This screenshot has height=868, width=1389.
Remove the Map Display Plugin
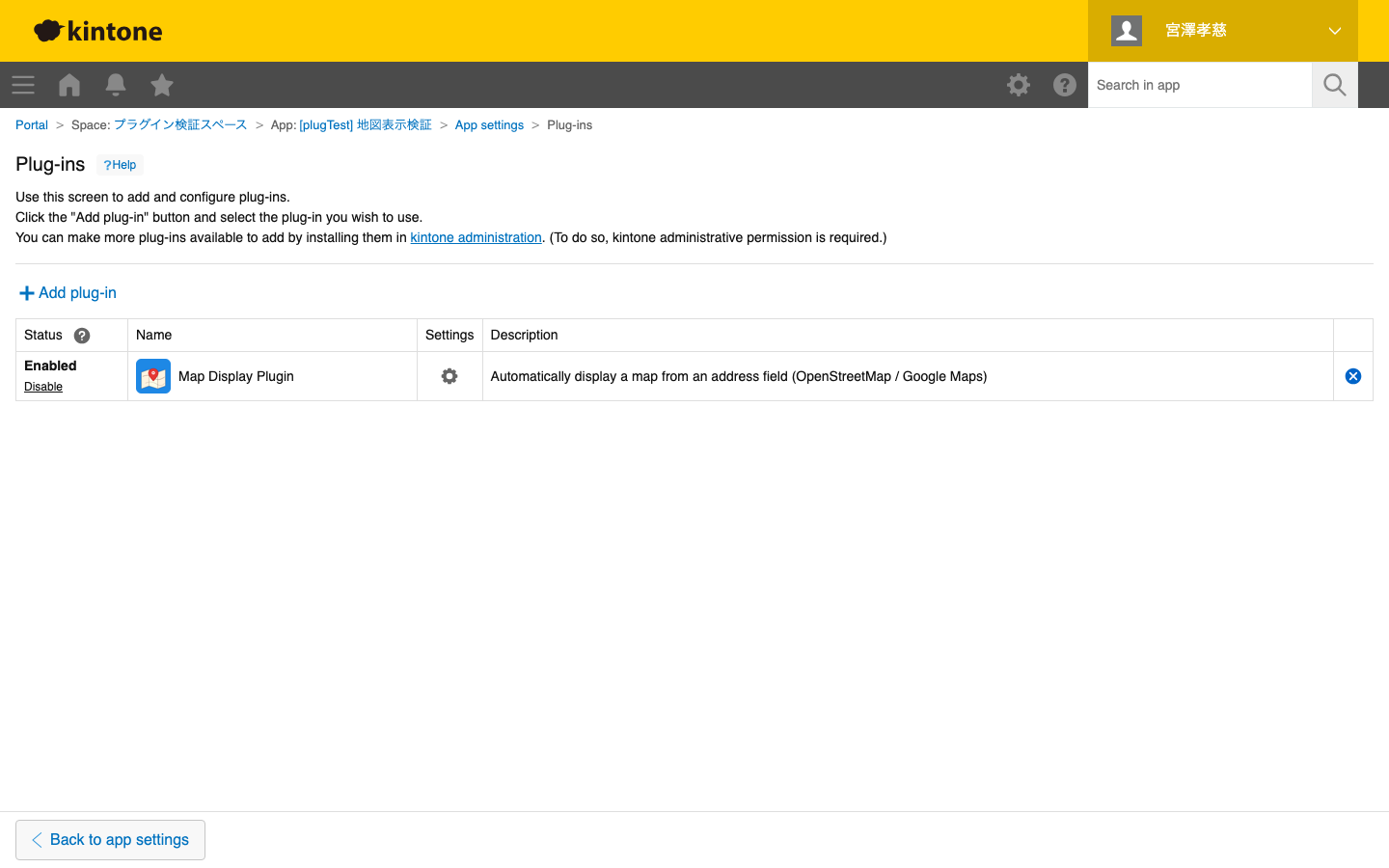pos(1353,376)
